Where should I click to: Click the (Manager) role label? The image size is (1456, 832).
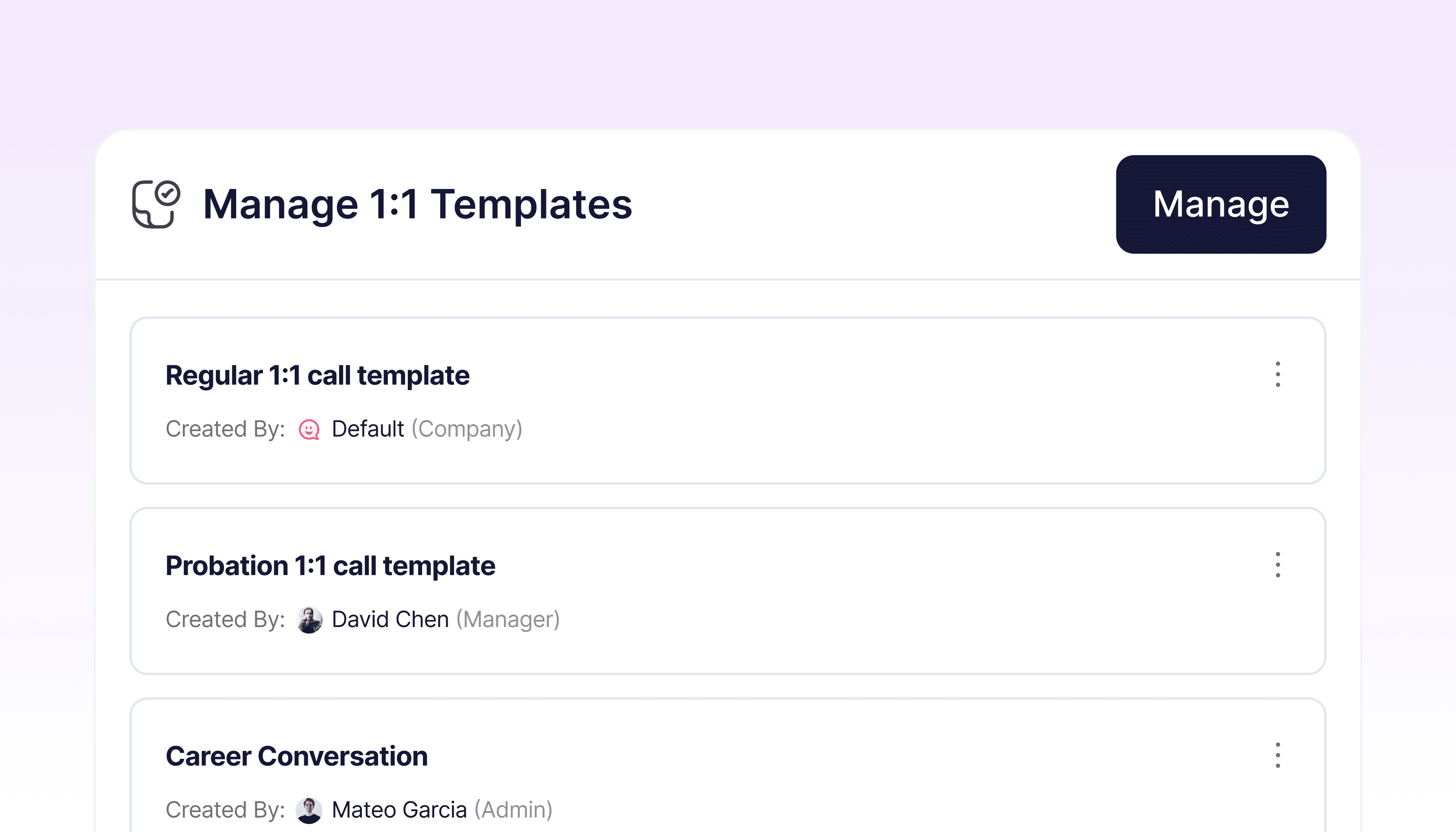pyautogui.click(x=507, y=619)
